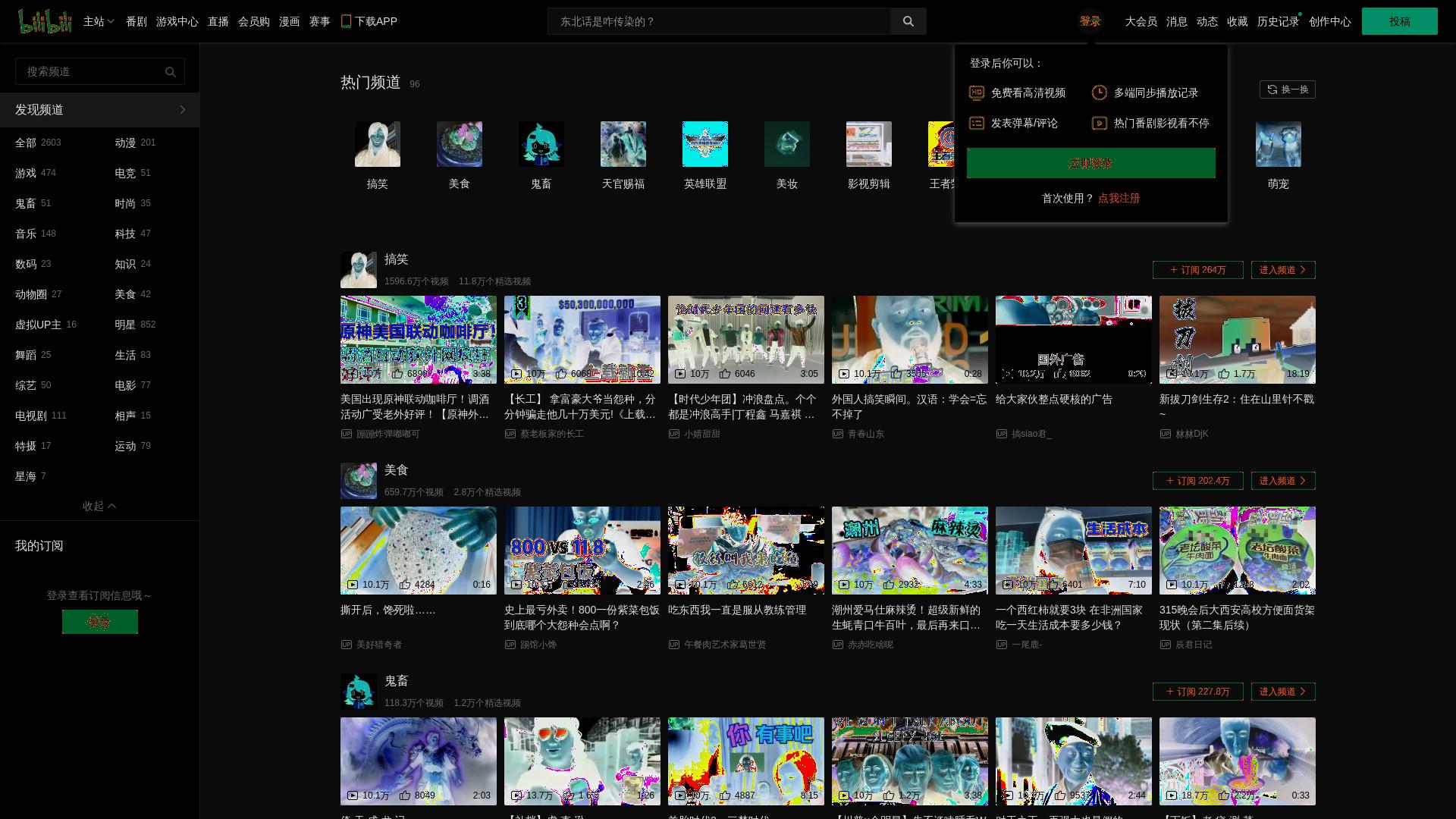Click uploader name 赤赤吃啥呢

(x=871, y=645)
